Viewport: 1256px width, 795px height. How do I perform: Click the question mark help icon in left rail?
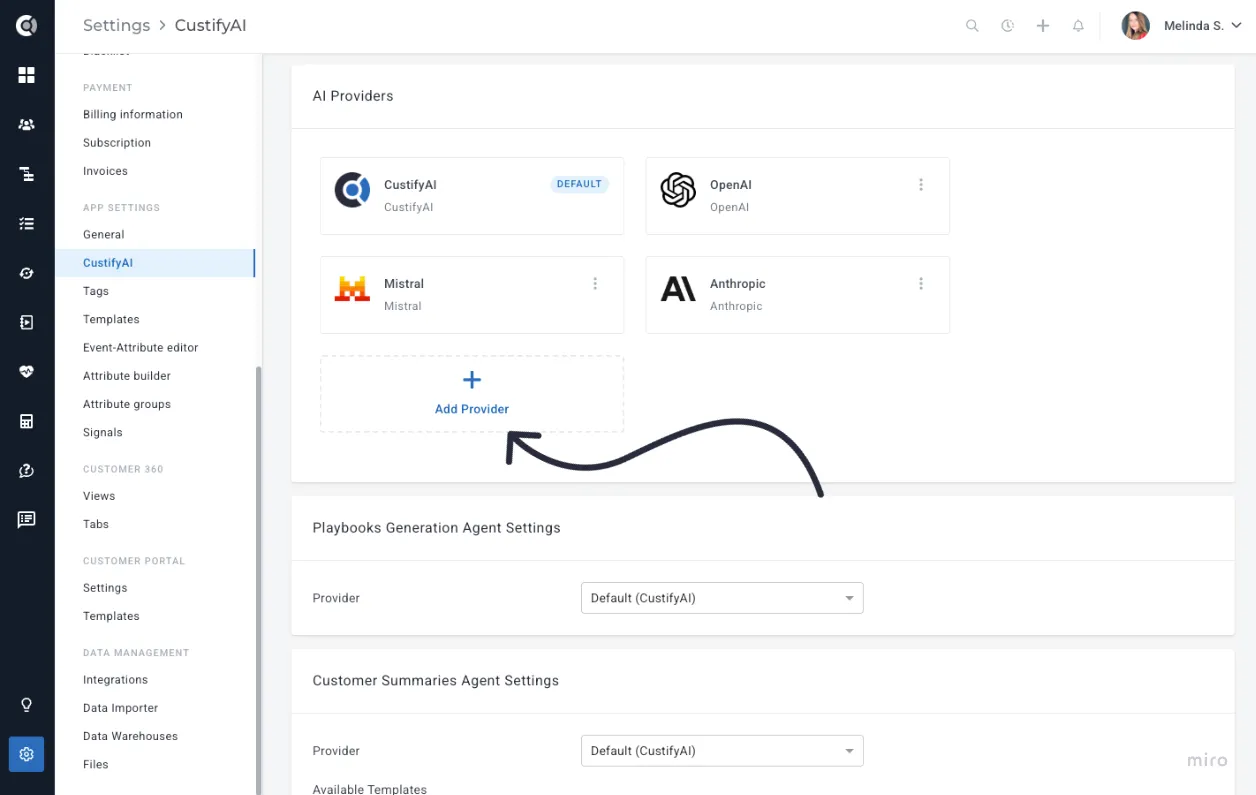[27, 470]
